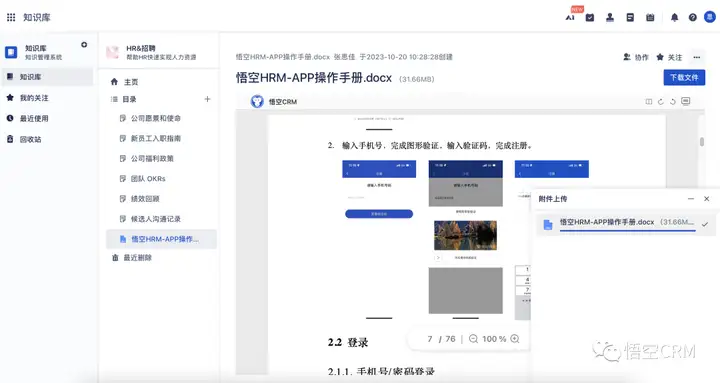Open the apps grid launcher
The height and width of the screenshot is (383, 720).
click(x=11, y=17)
